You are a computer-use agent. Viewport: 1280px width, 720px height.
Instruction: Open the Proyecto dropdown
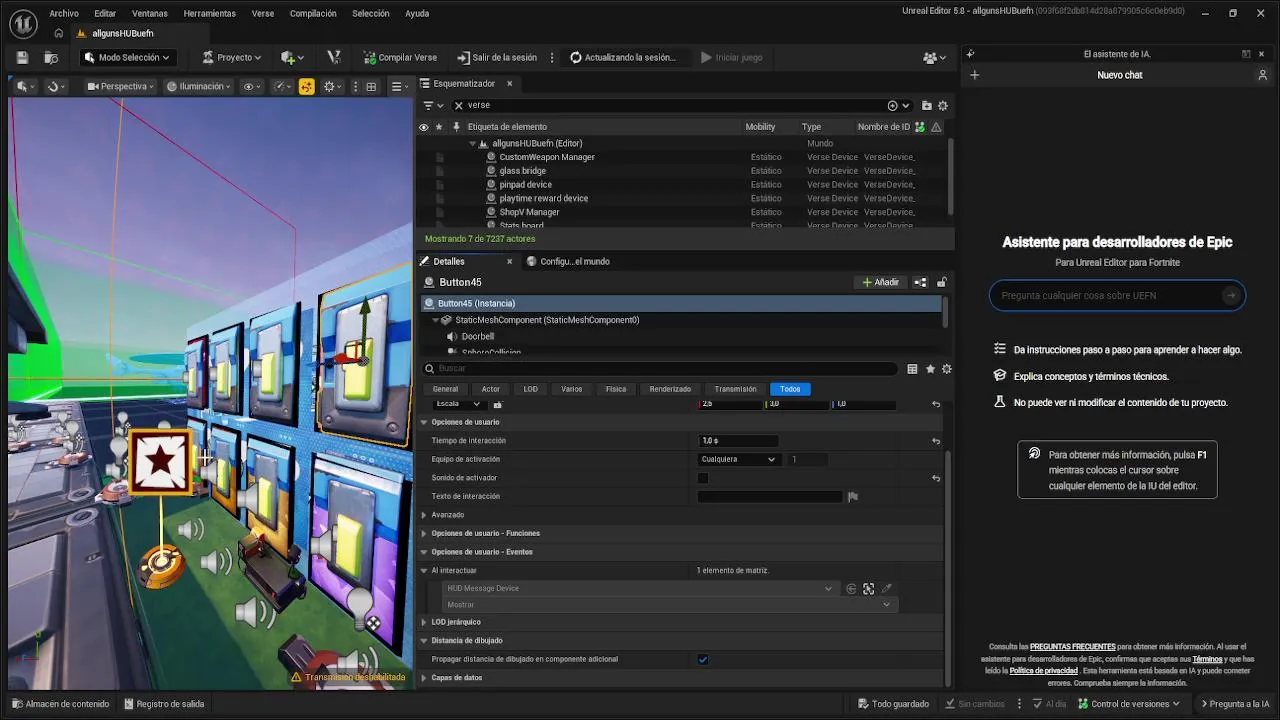click(231, 57)
